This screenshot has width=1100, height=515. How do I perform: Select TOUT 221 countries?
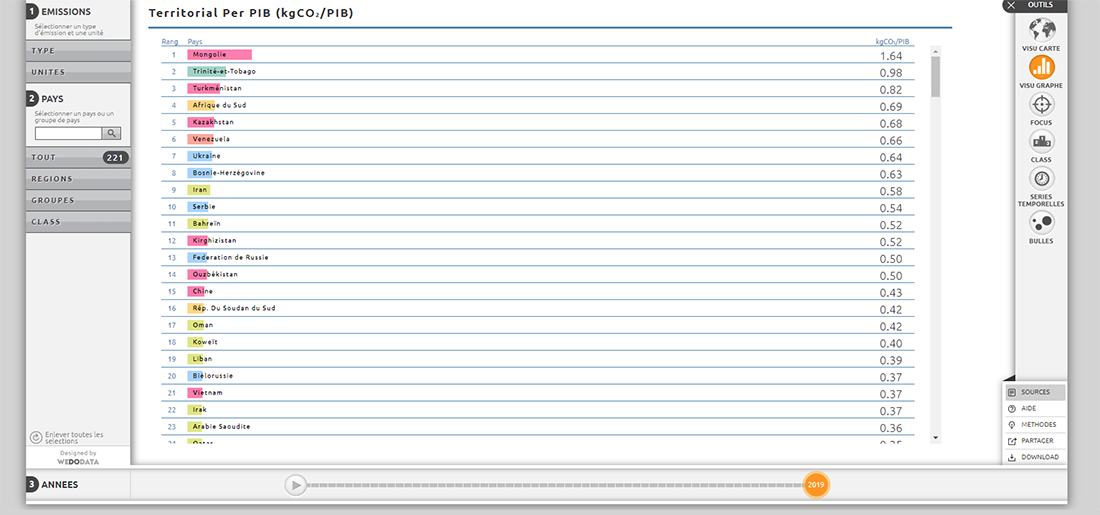click(78, 157)
